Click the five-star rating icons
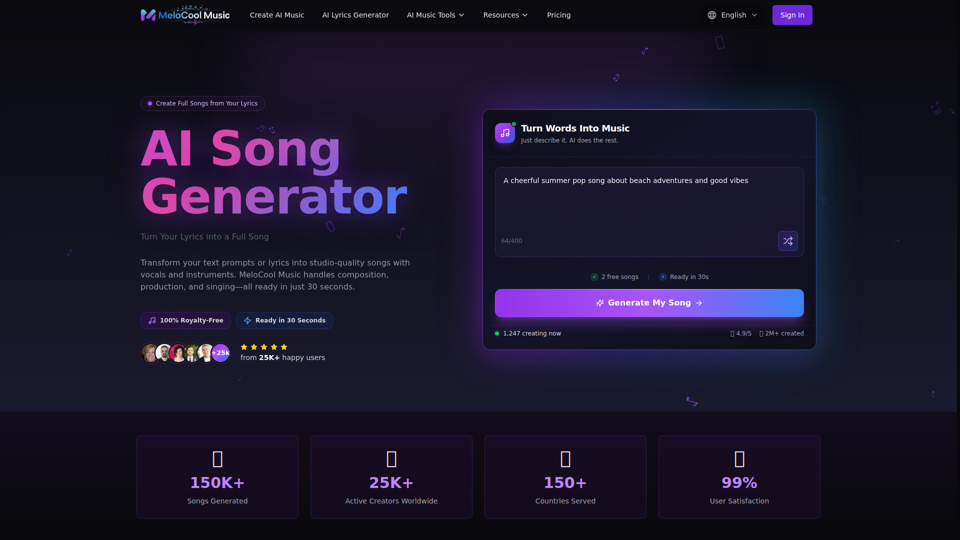The image size is (960, 540). (264, 347)
